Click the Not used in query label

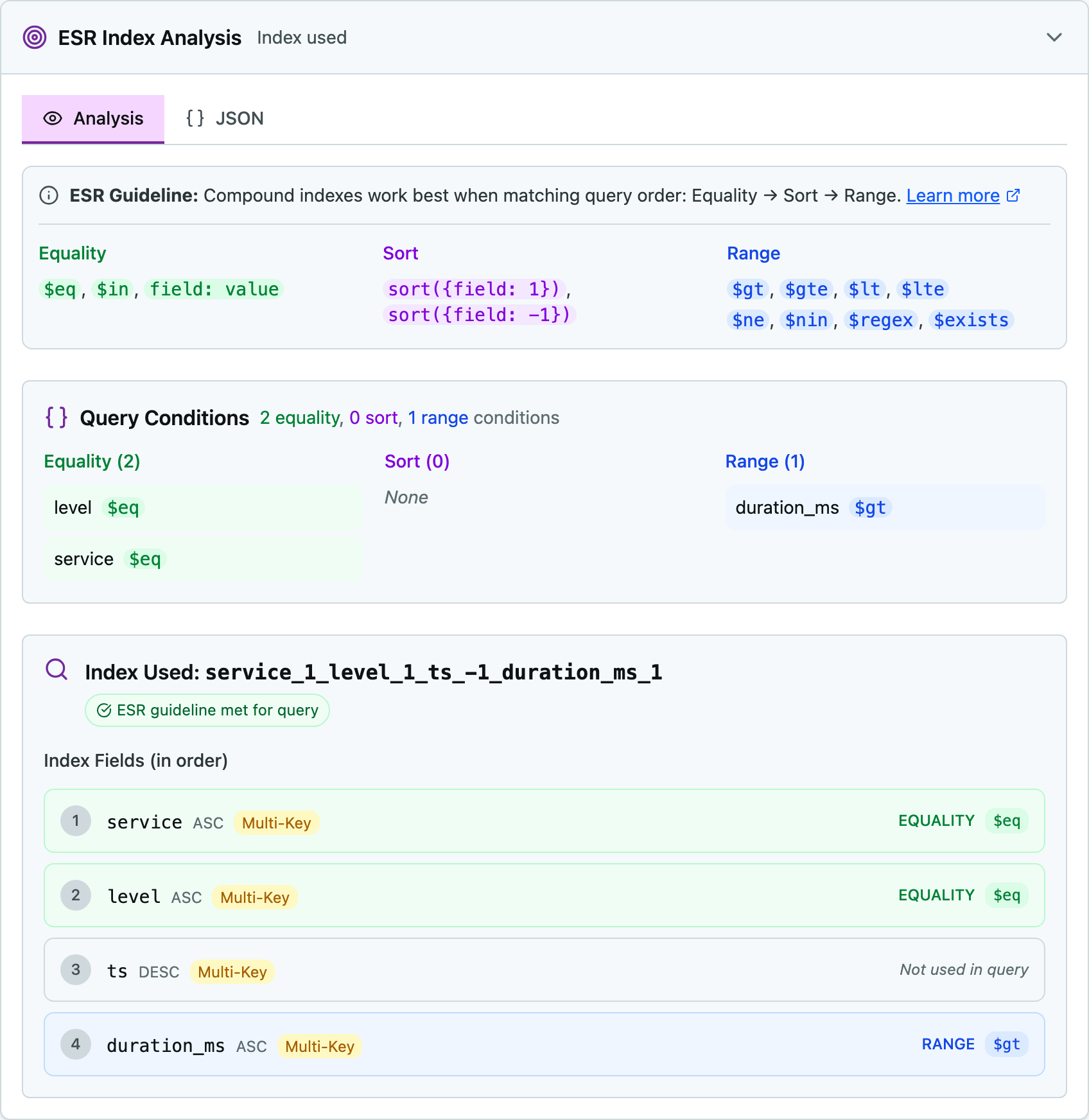[964, 970]
